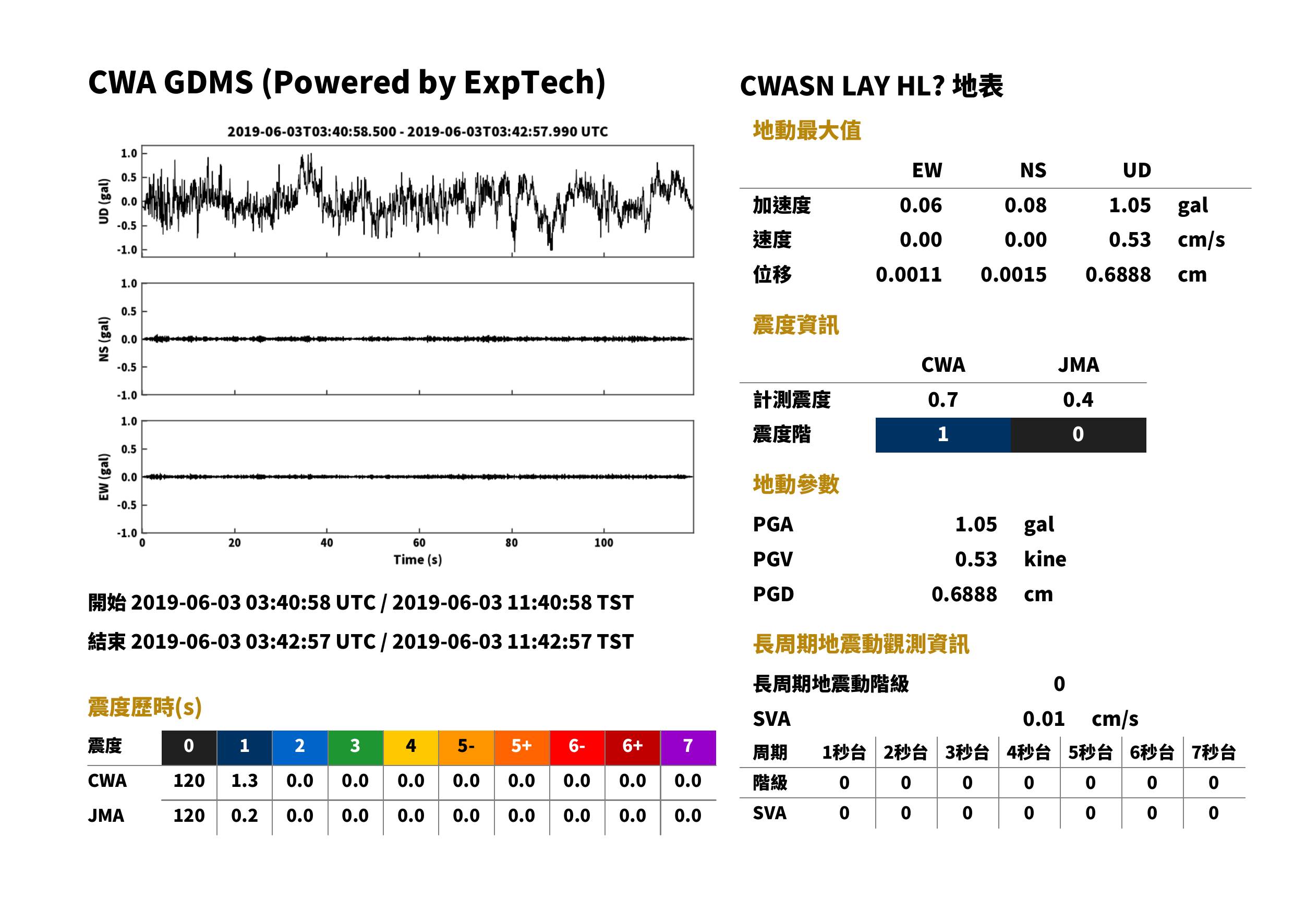Click the blue CWA intensity level 1 box
The height and width of the screenshot is (924, 1294).
[943, 435]
